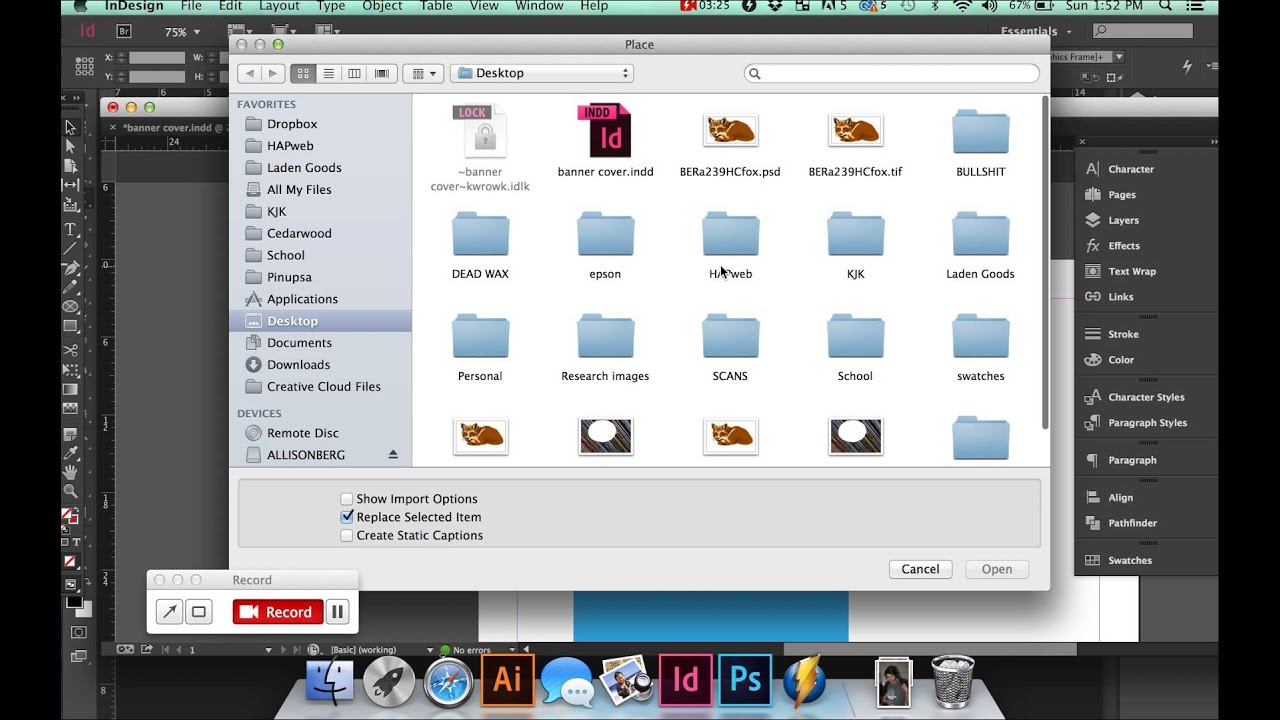Open the Layers panel
This screenshot has width=1280, height=720.
[x=1123, y=220]
